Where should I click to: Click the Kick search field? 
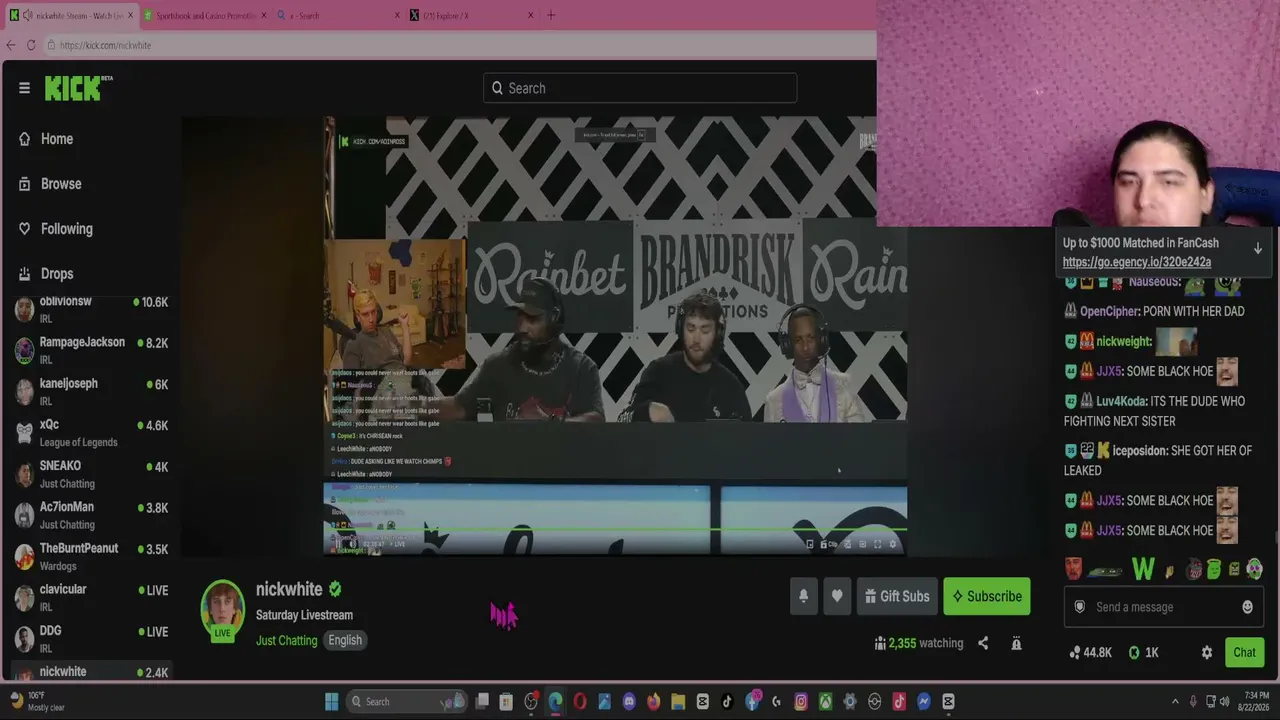640,88
